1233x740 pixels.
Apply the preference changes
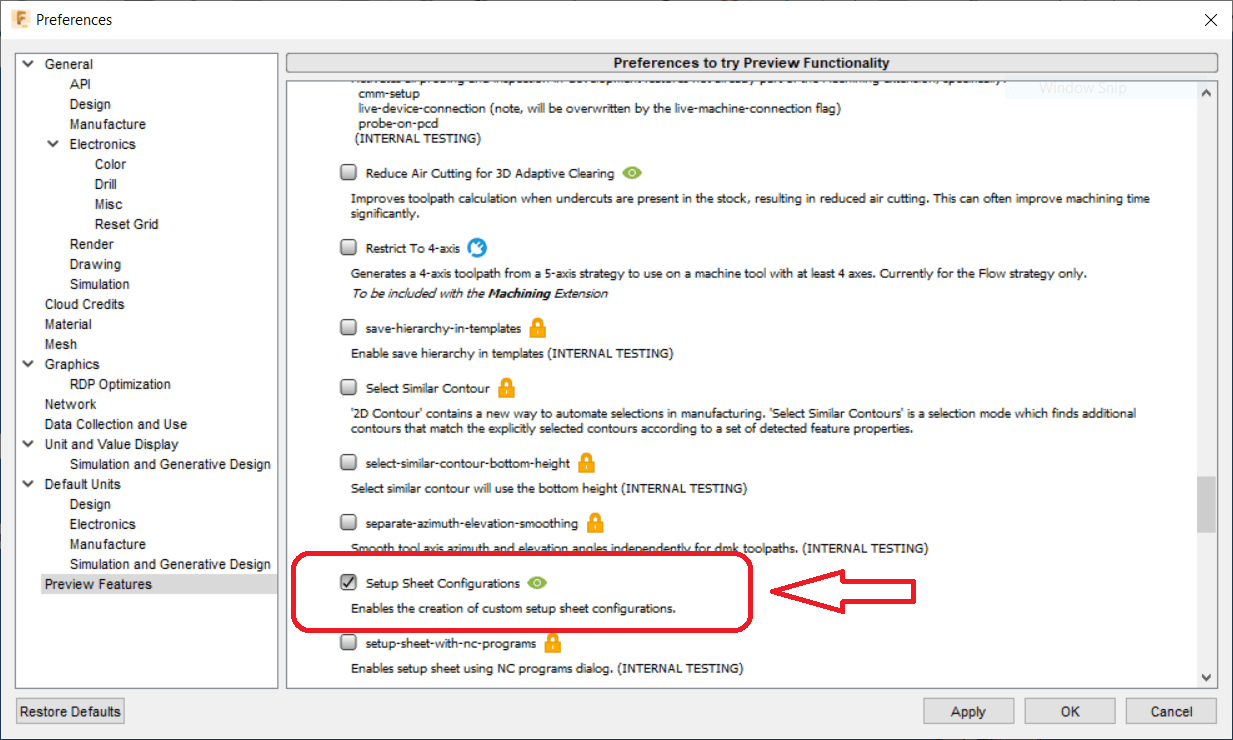point(967,710)
